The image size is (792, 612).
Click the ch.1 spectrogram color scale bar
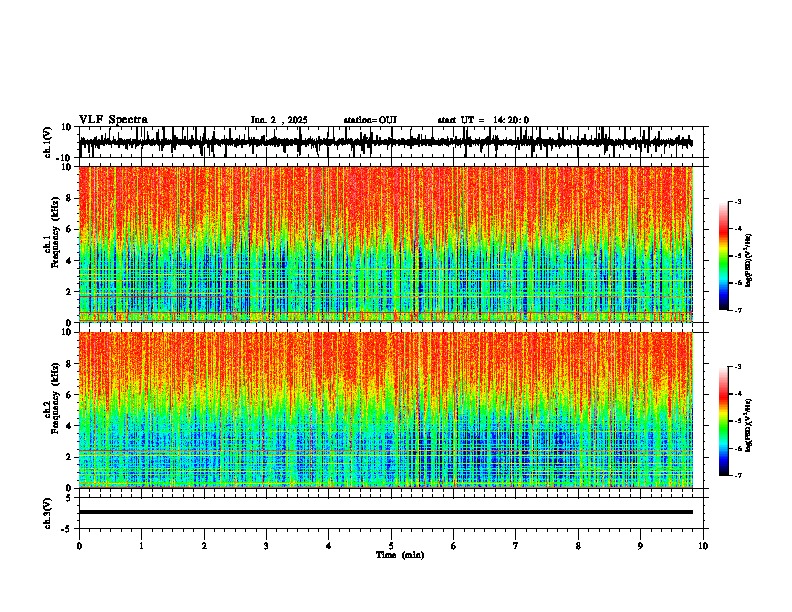tap(724, 256)
